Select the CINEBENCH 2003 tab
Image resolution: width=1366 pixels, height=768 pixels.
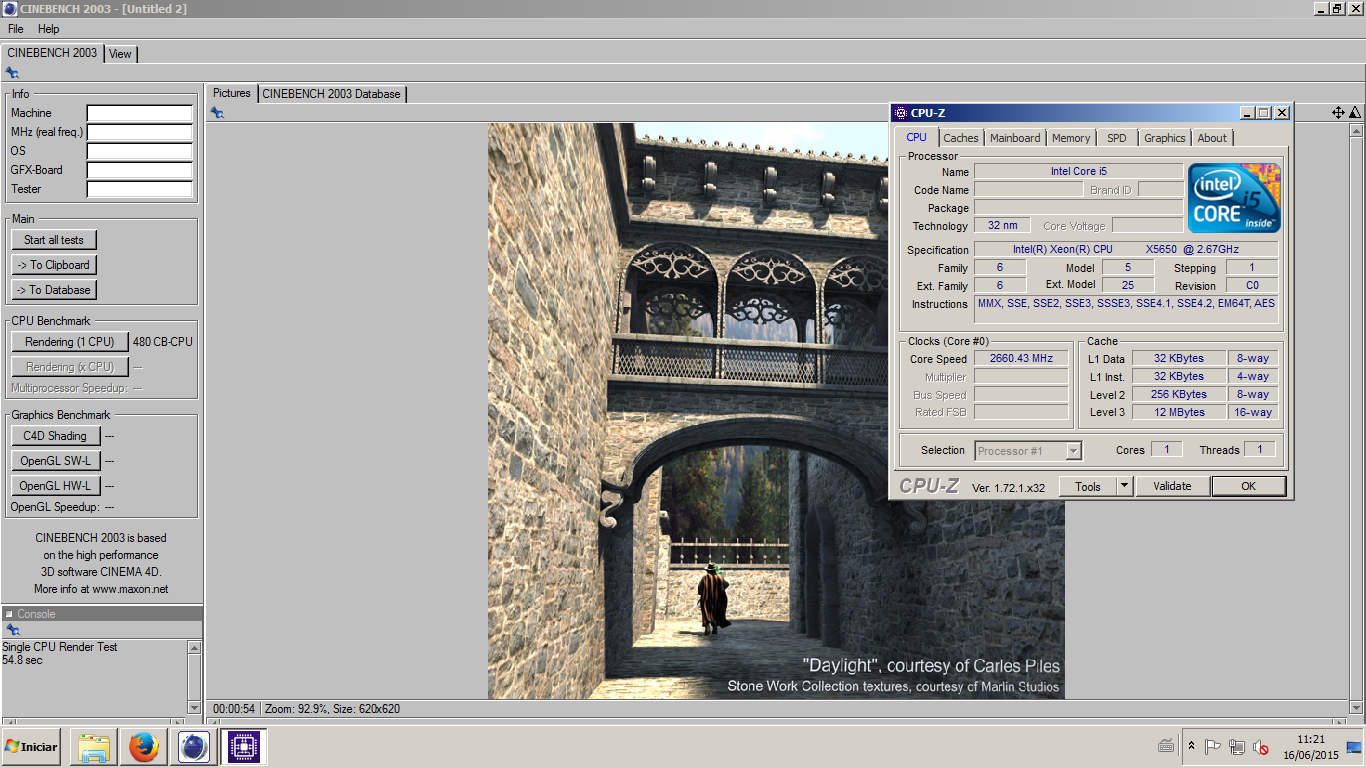(x=52, y=53)
